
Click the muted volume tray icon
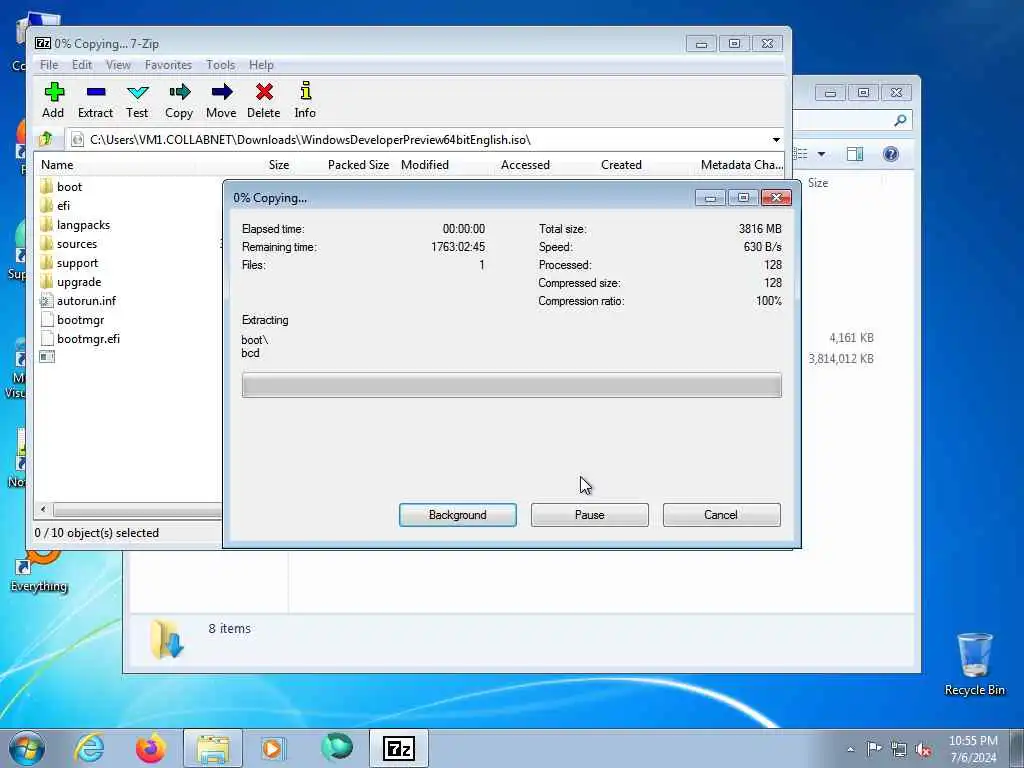(923, 750)
